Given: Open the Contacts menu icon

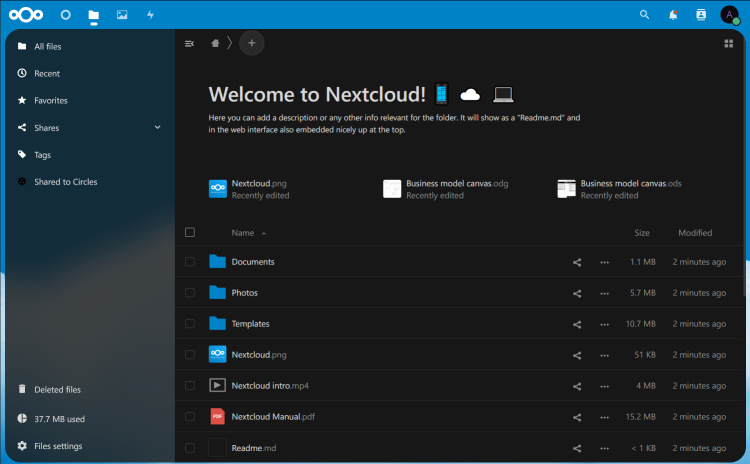Looking at the screenshot, I should (x=701, y=15).
